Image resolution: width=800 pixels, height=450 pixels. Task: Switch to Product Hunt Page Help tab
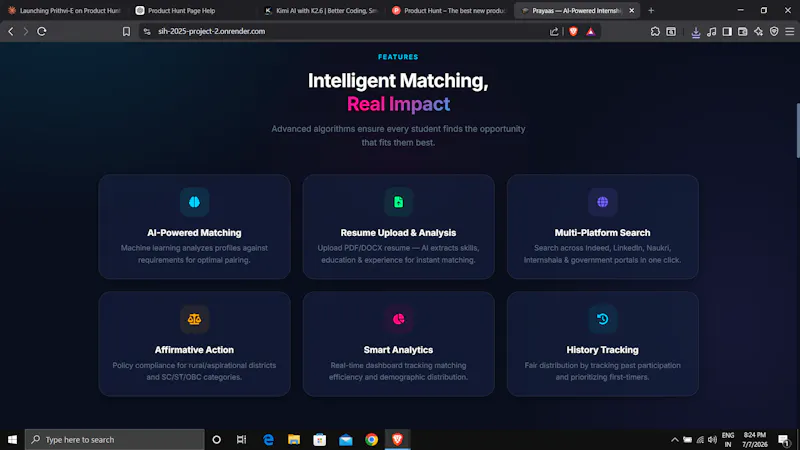pyautogui.click(x=194, y=10)
